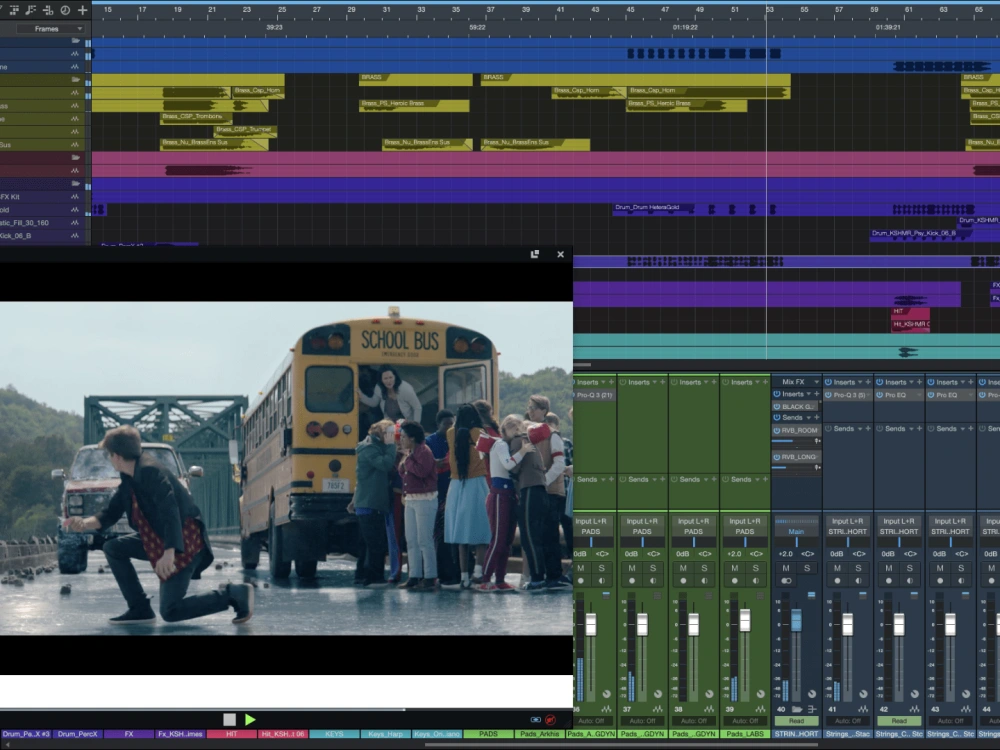The image size is (1000, 750).
Task: Click the instrument icon on Kick_06_B track
Action: click(x=75, y=235)
